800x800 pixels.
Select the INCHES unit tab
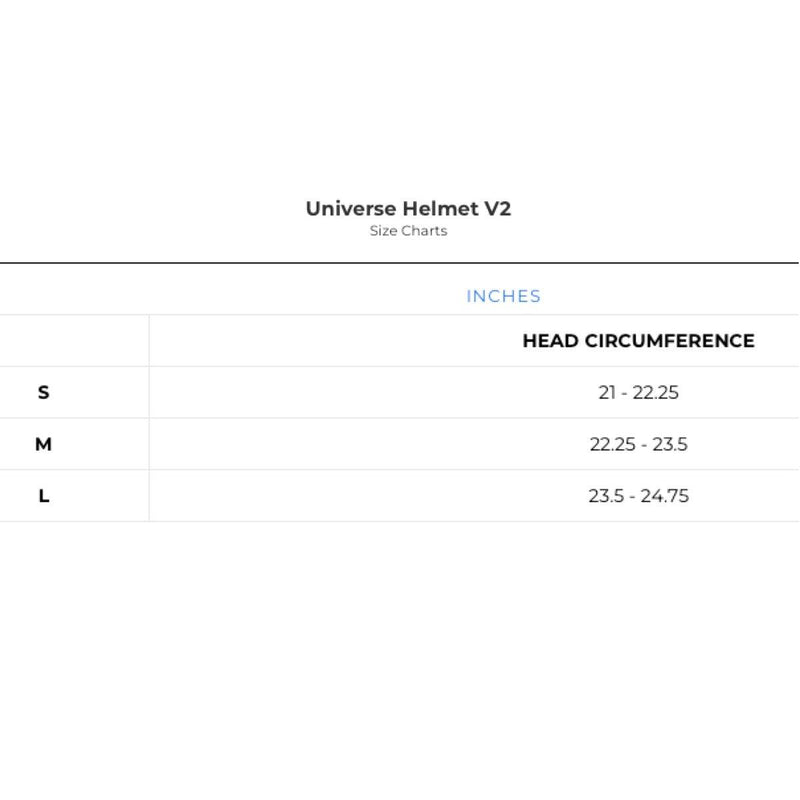pyautogui.click(x=503, y=296)
